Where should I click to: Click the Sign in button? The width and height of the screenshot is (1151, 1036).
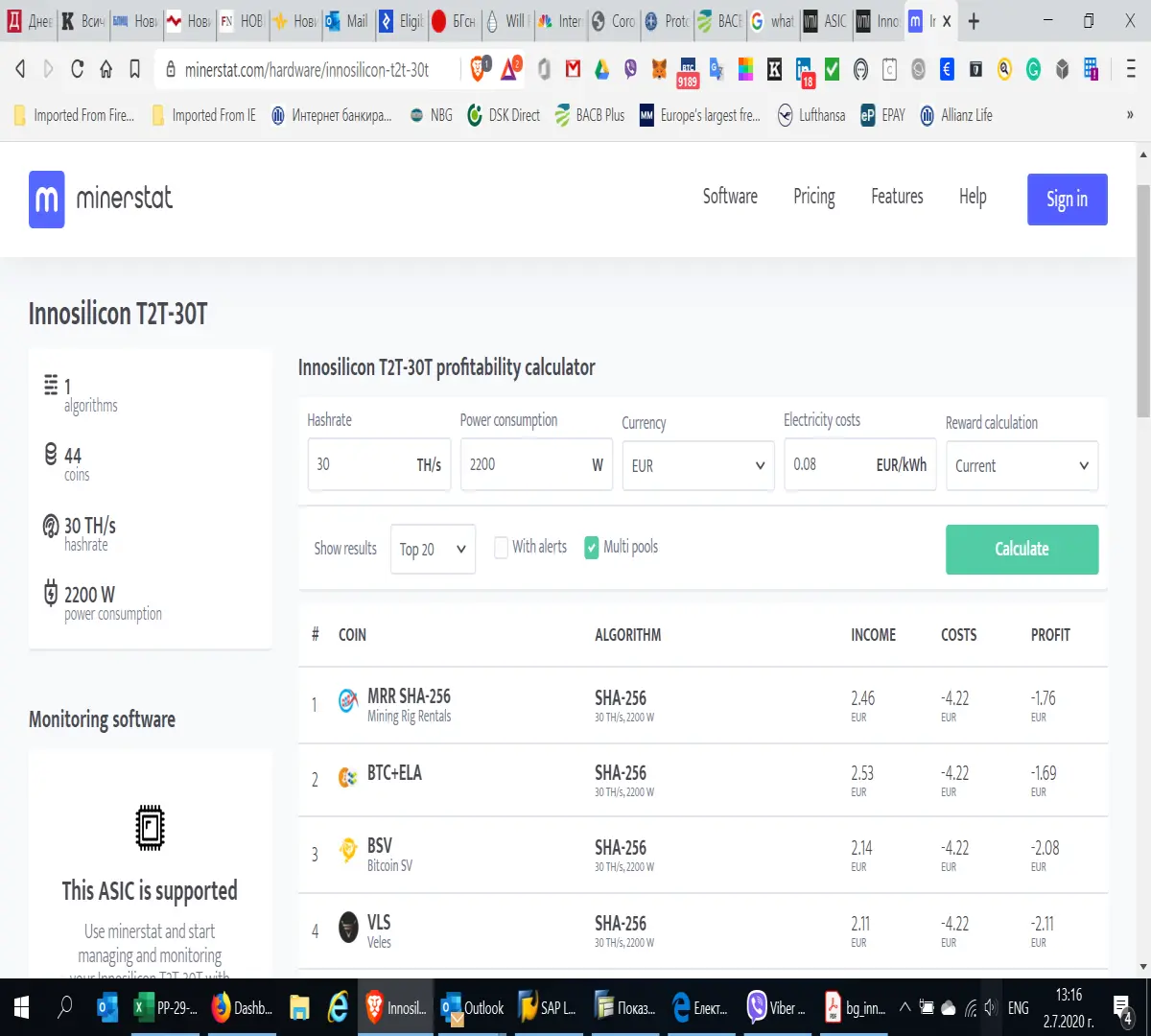coord(1067,200)
